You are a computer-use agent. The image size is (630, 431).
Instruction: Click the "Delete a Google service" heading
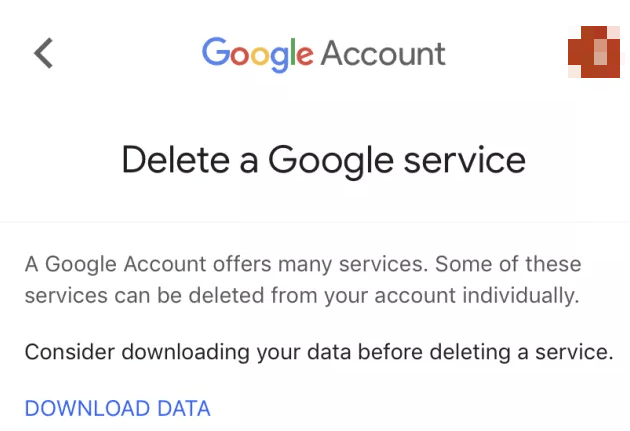coord(323,160)
